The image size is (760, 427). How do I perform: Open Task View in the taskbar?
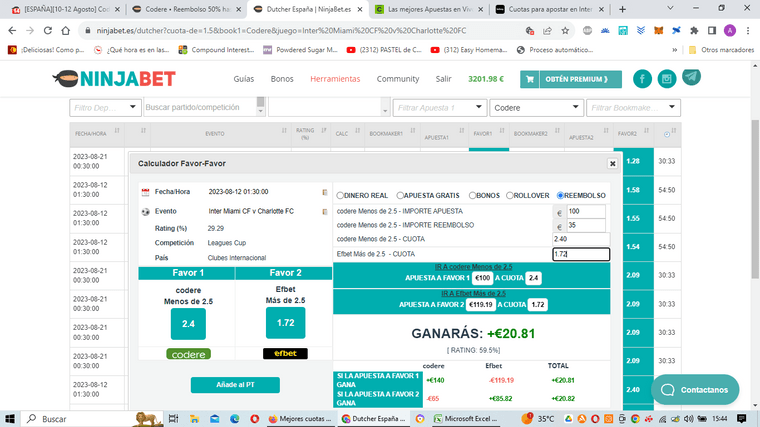(x=173, y=419)
